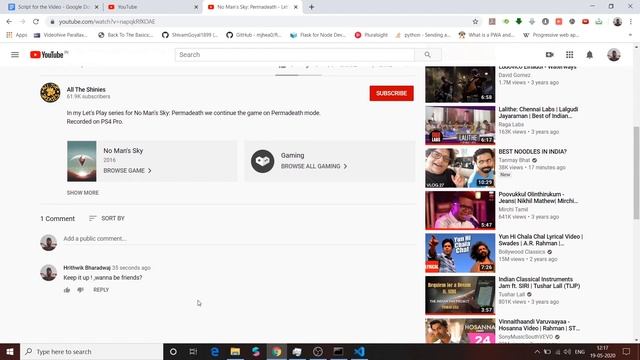Open the Windows notification center
This screenshot has width=640, height=360.
coord(627,351)
